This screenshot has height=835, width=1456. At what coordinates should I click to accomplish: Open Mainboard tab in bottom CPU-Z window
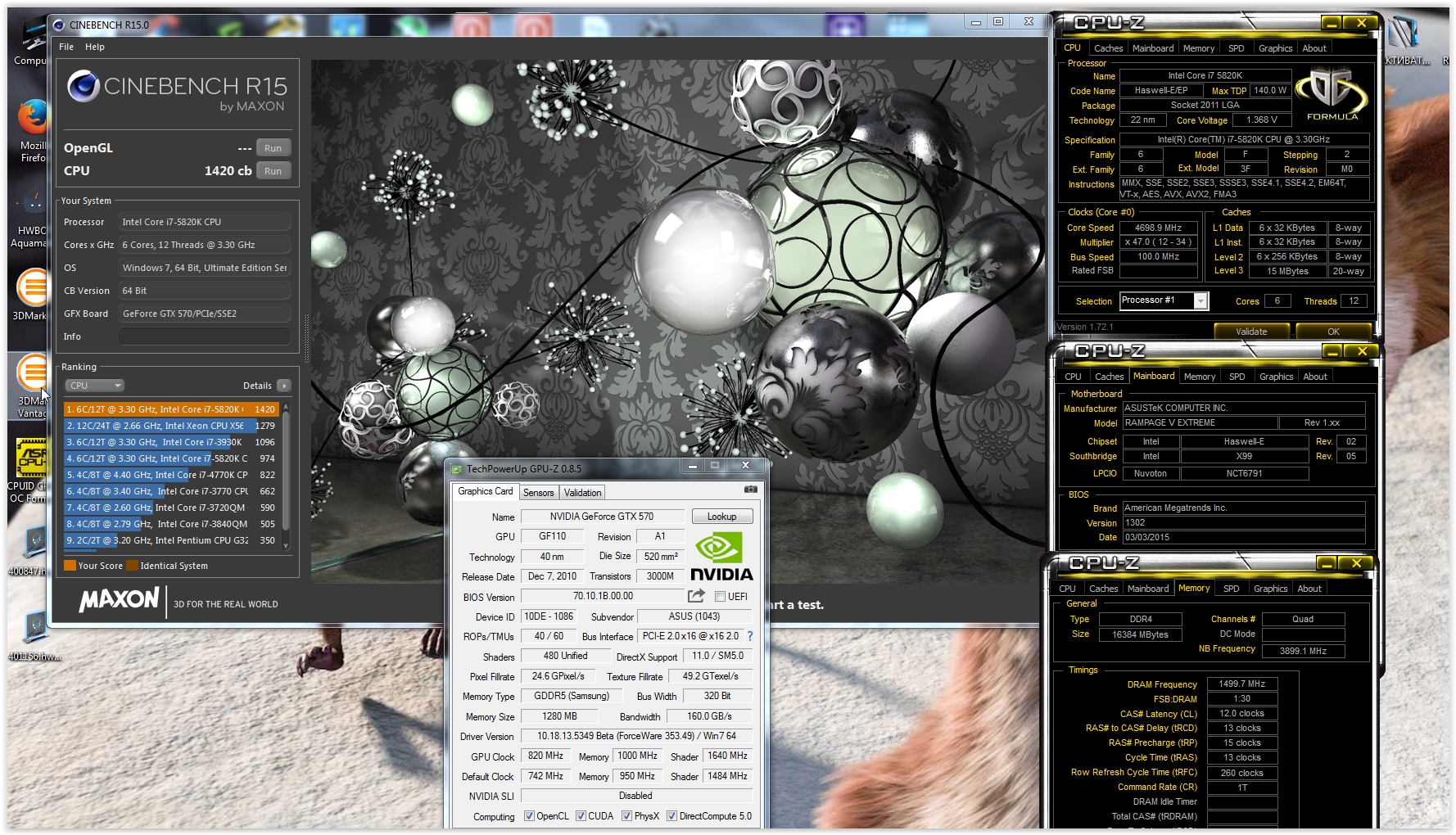coord(1147,589)
